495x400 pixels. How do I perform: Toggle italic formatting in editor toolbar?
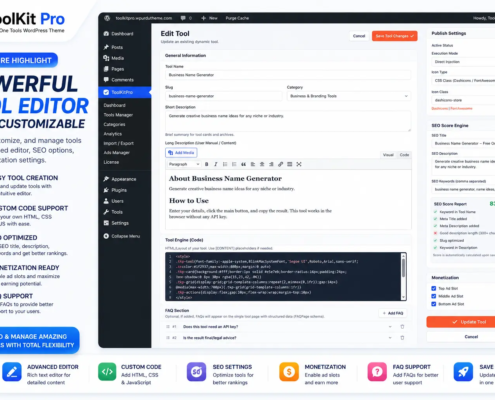[x=216, y=164]
